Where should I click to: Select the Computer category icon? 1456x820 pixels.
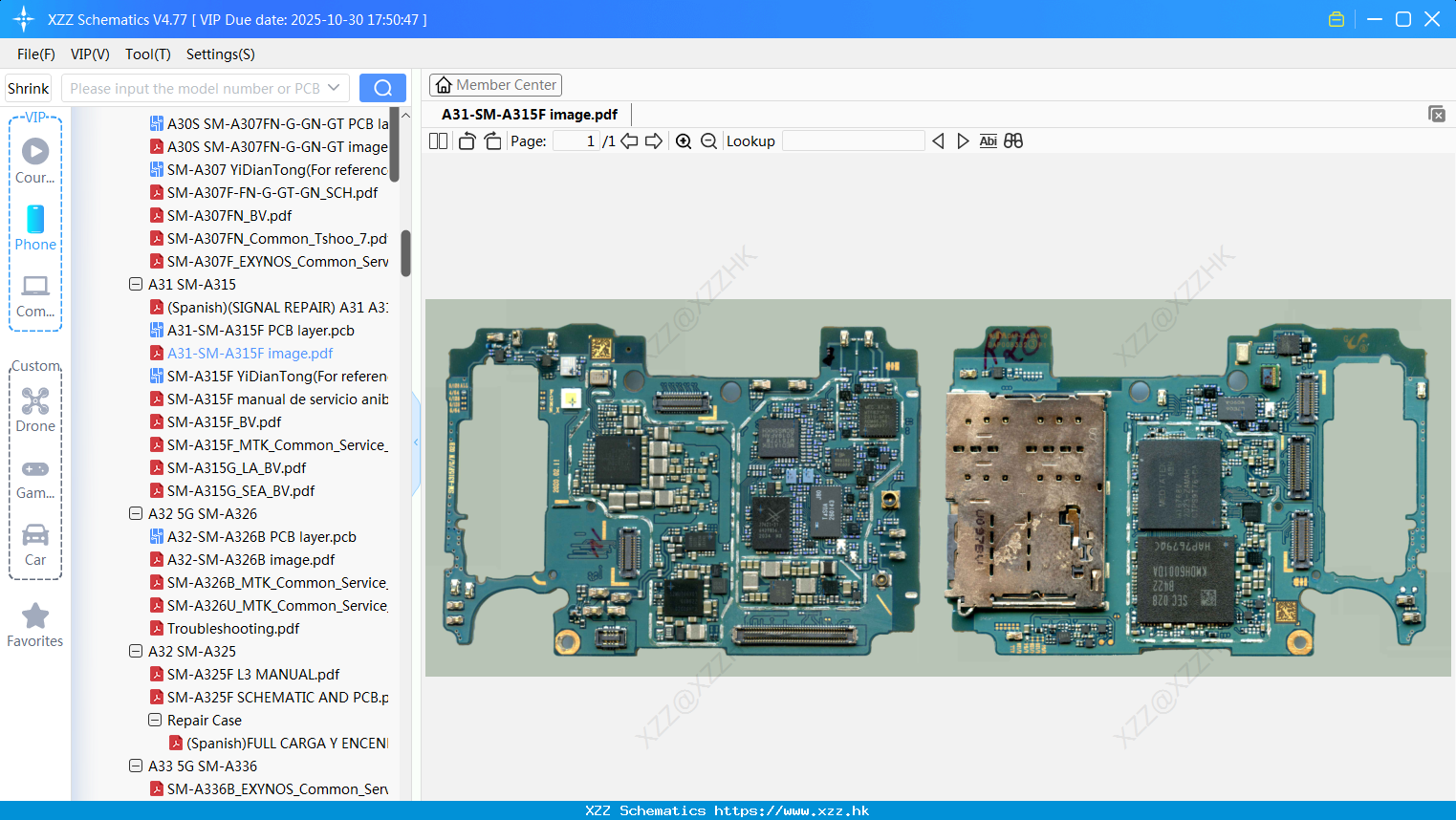[35, 295]
